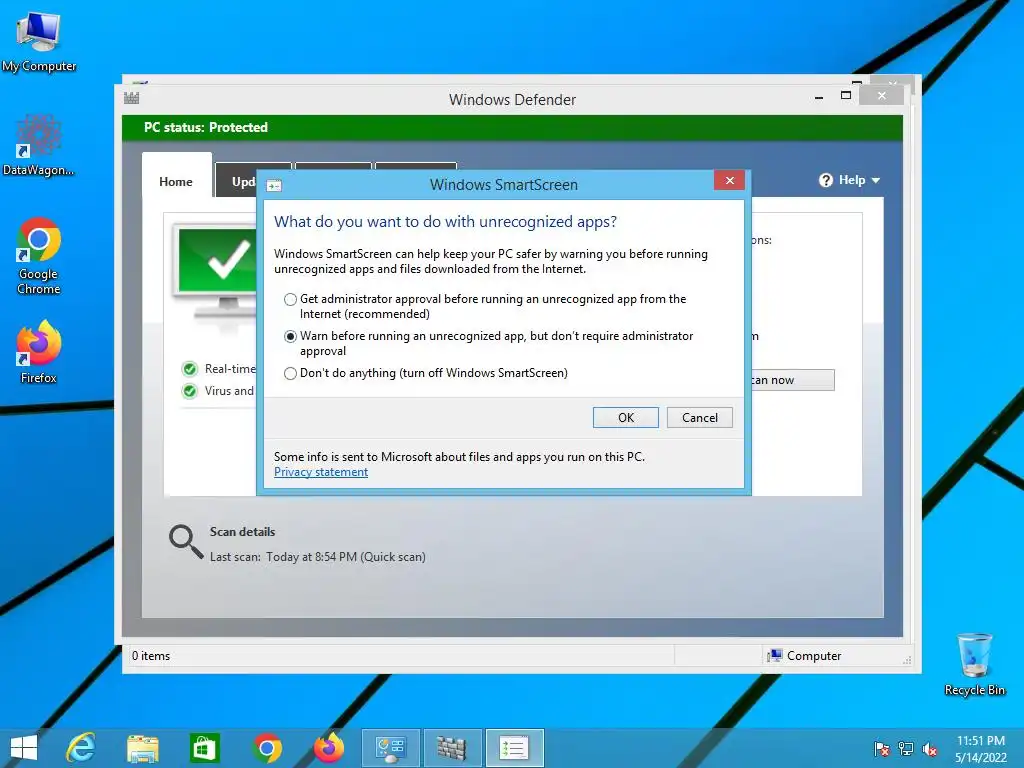Switch to the Control Panel taskbar window
Image resolution: width=1024 pixels, height=768 pixels.
391,748
